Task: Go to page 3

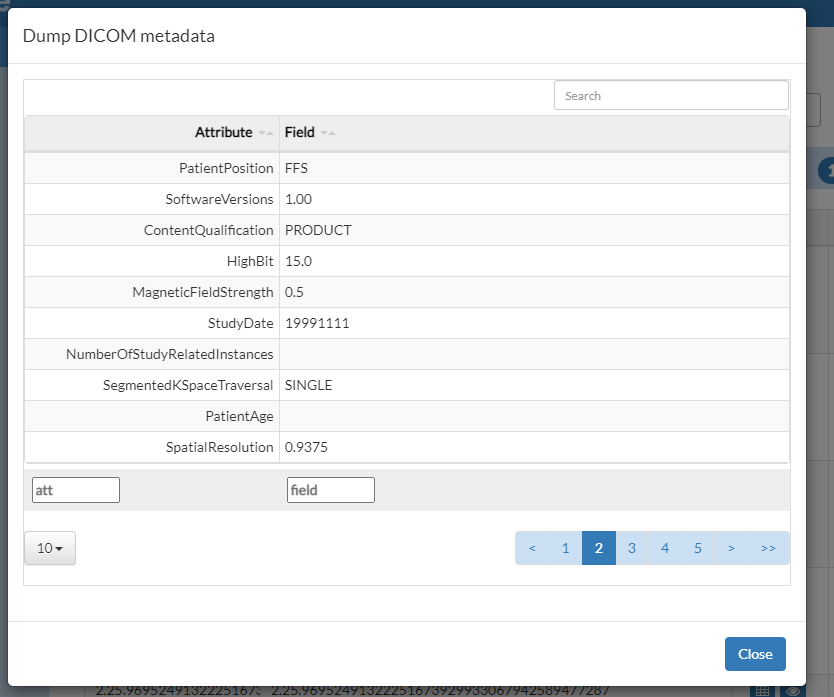Action: click(x=632, y=548)
